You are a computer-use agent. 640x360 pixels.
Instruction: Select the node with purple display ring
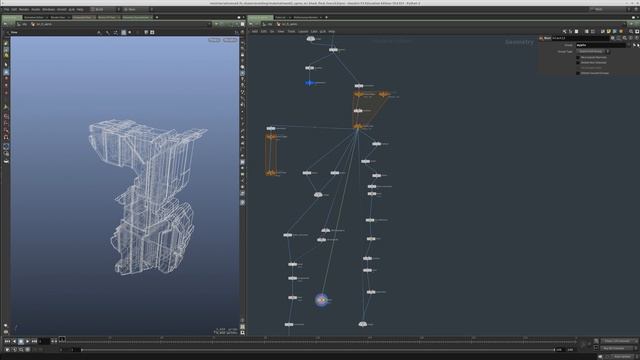322,300
